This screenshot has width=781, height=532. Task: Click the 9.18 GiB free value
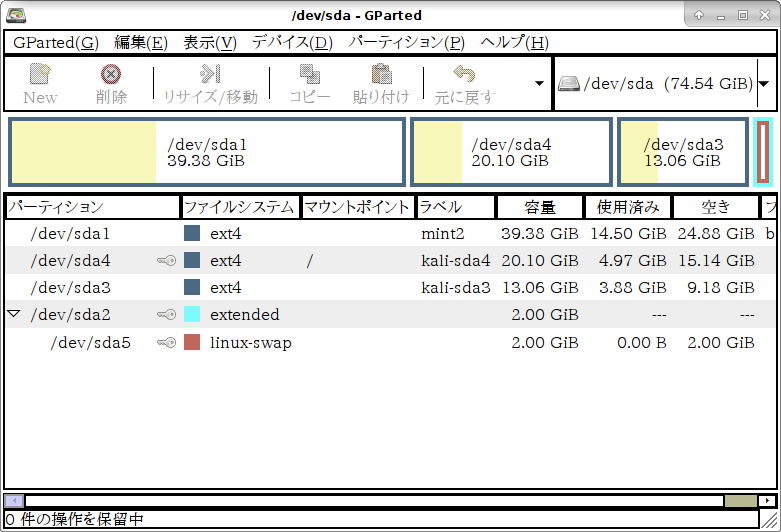click(721, 287)
